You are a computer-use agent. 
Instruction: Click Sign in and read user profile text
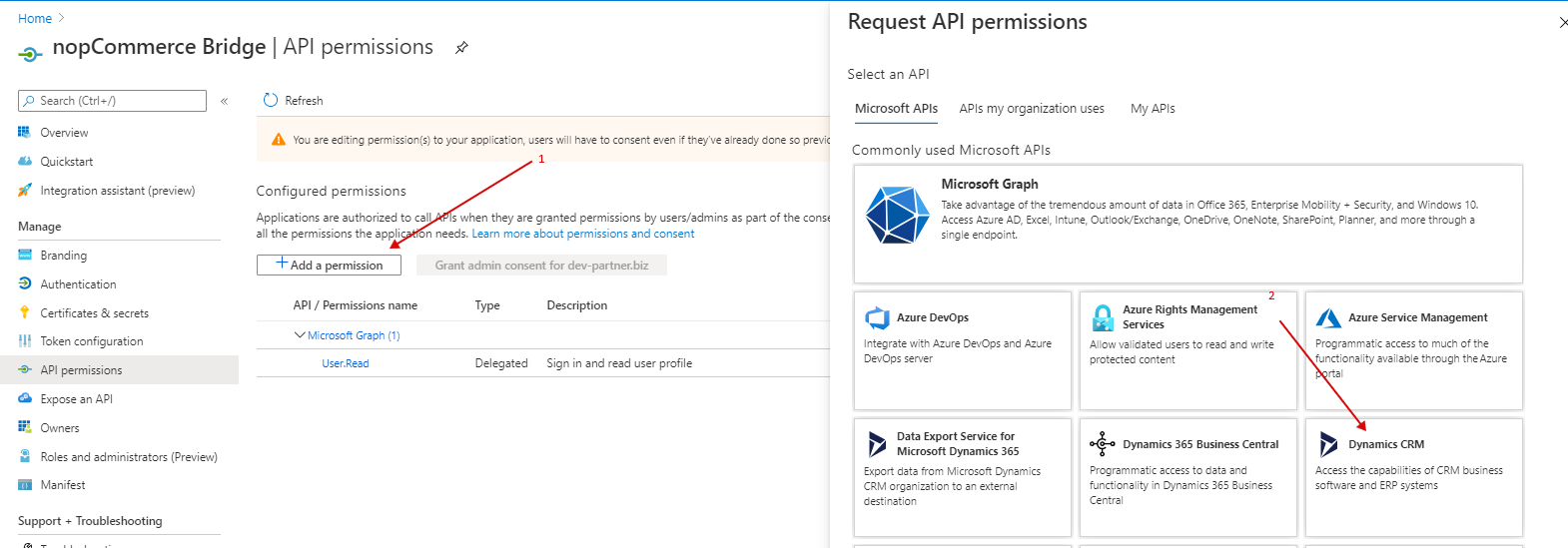pos(619,363)
